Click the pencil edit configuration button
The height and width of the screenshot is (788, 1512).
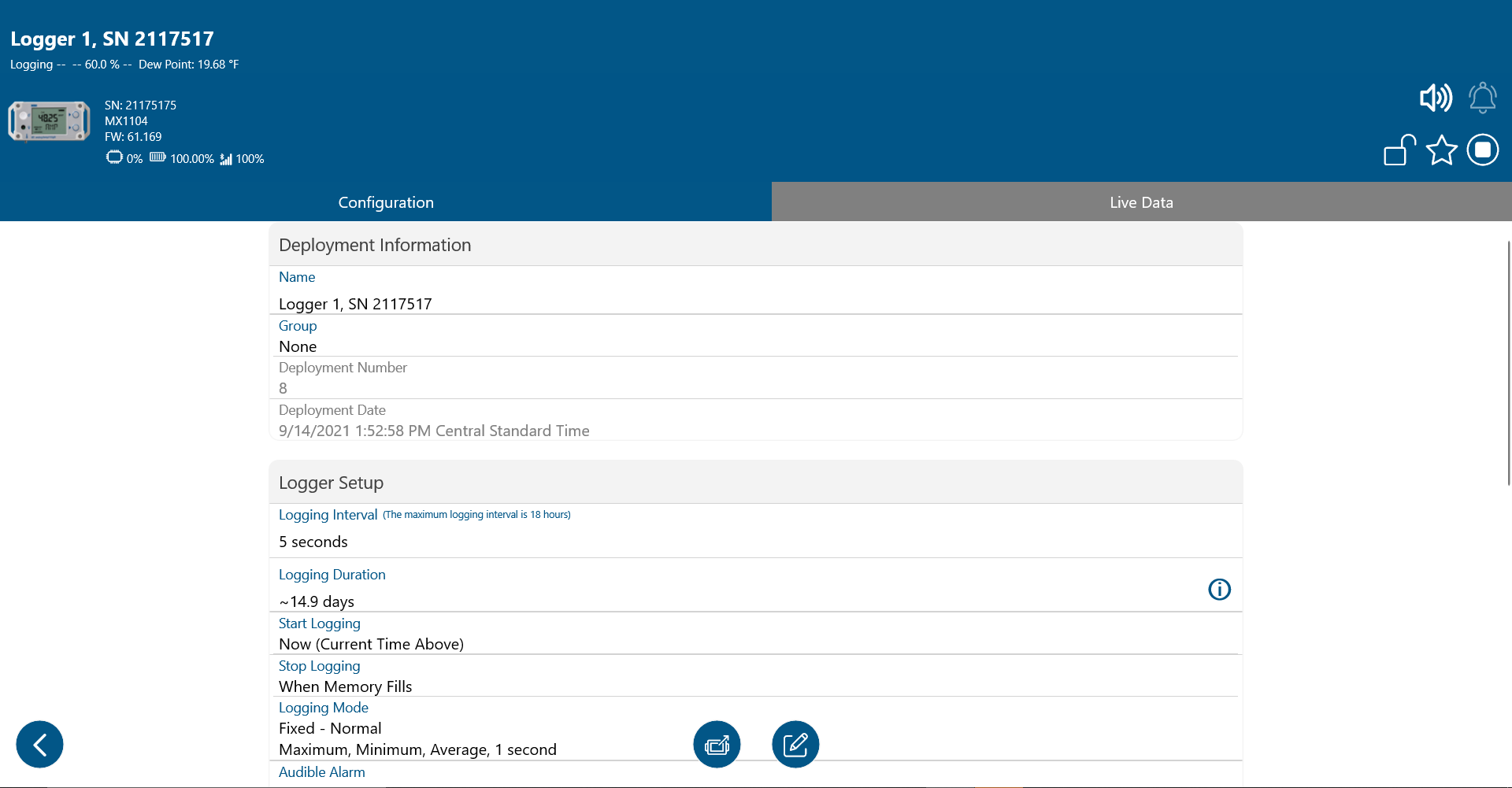(x=795, y=744)
